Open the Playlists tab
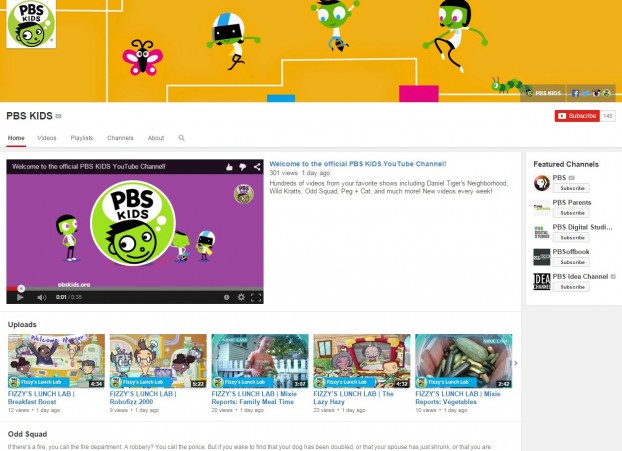The image size is (622, 451). [82, 138]
